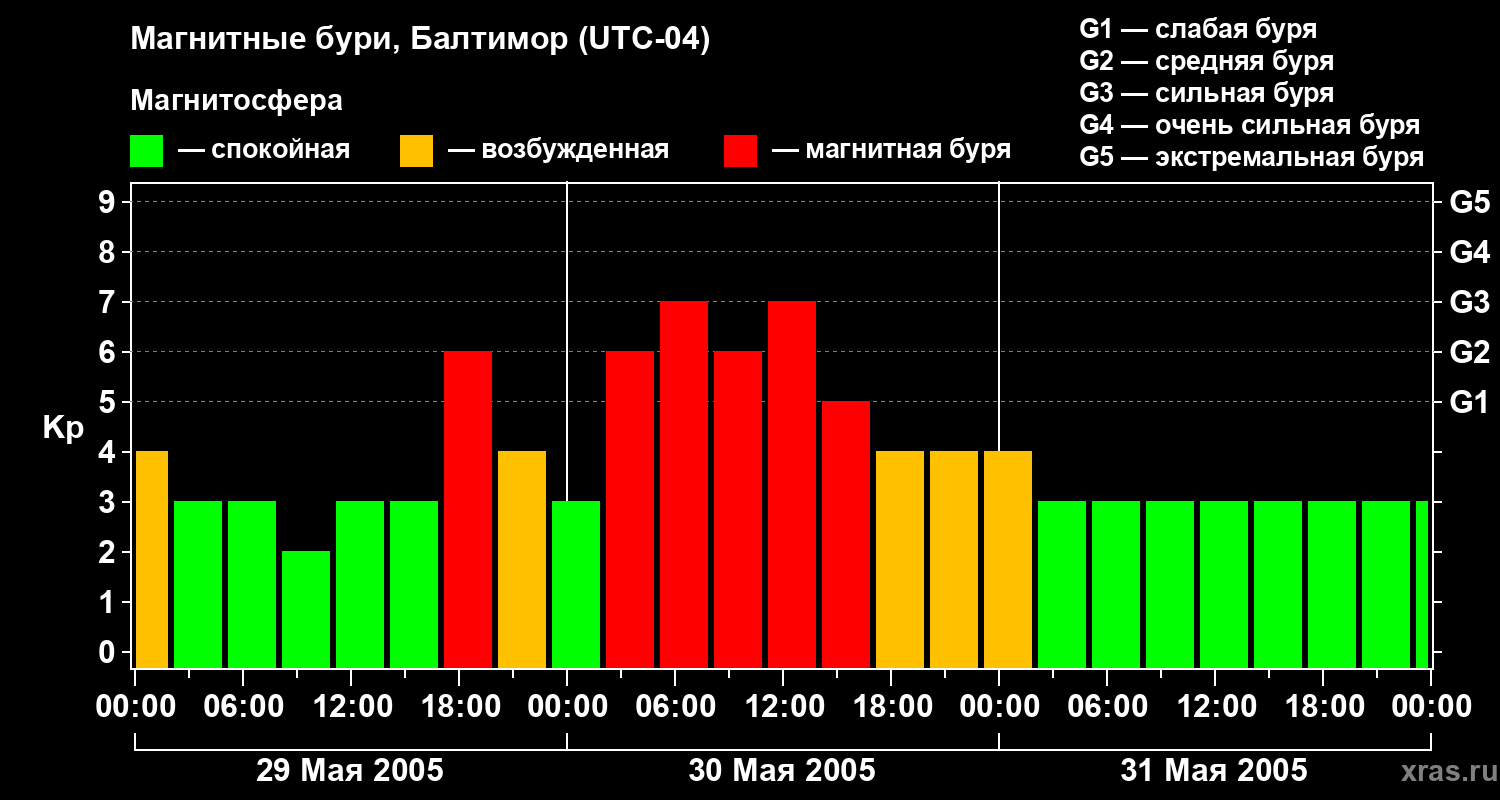Image resolution: width=1500 pixels, height=800 pixels.
Task: Click the G4 tick label on right axis
Action: pos(1469,252)
